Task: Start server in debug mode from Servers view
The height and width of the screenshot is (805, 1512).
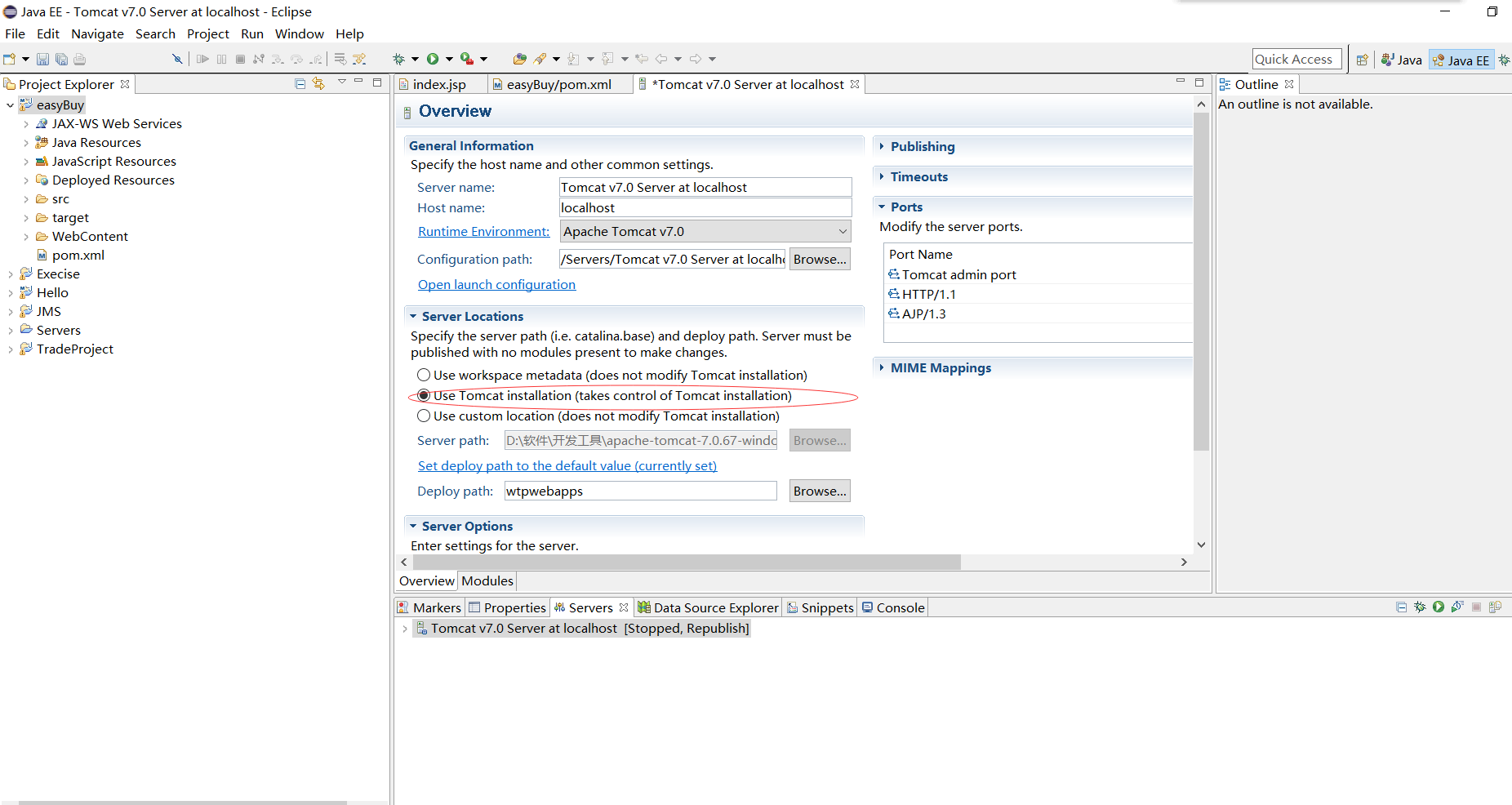Action: [1420, 607]
